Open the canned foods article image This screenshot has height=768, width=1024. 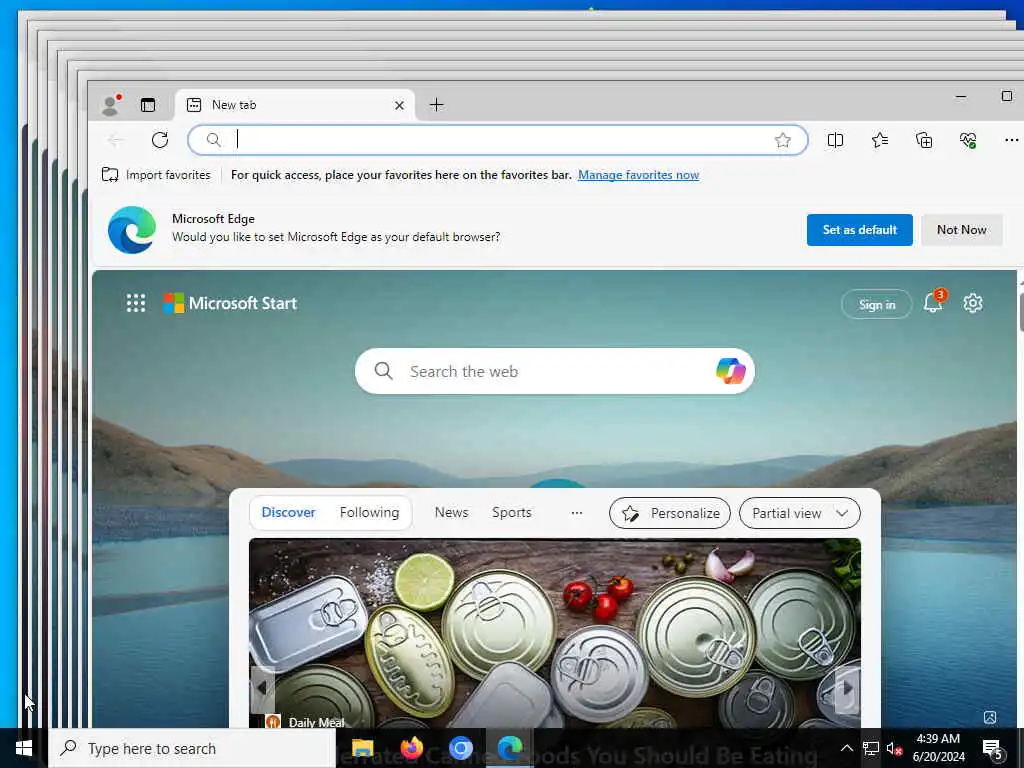click(x=554, y=632)
